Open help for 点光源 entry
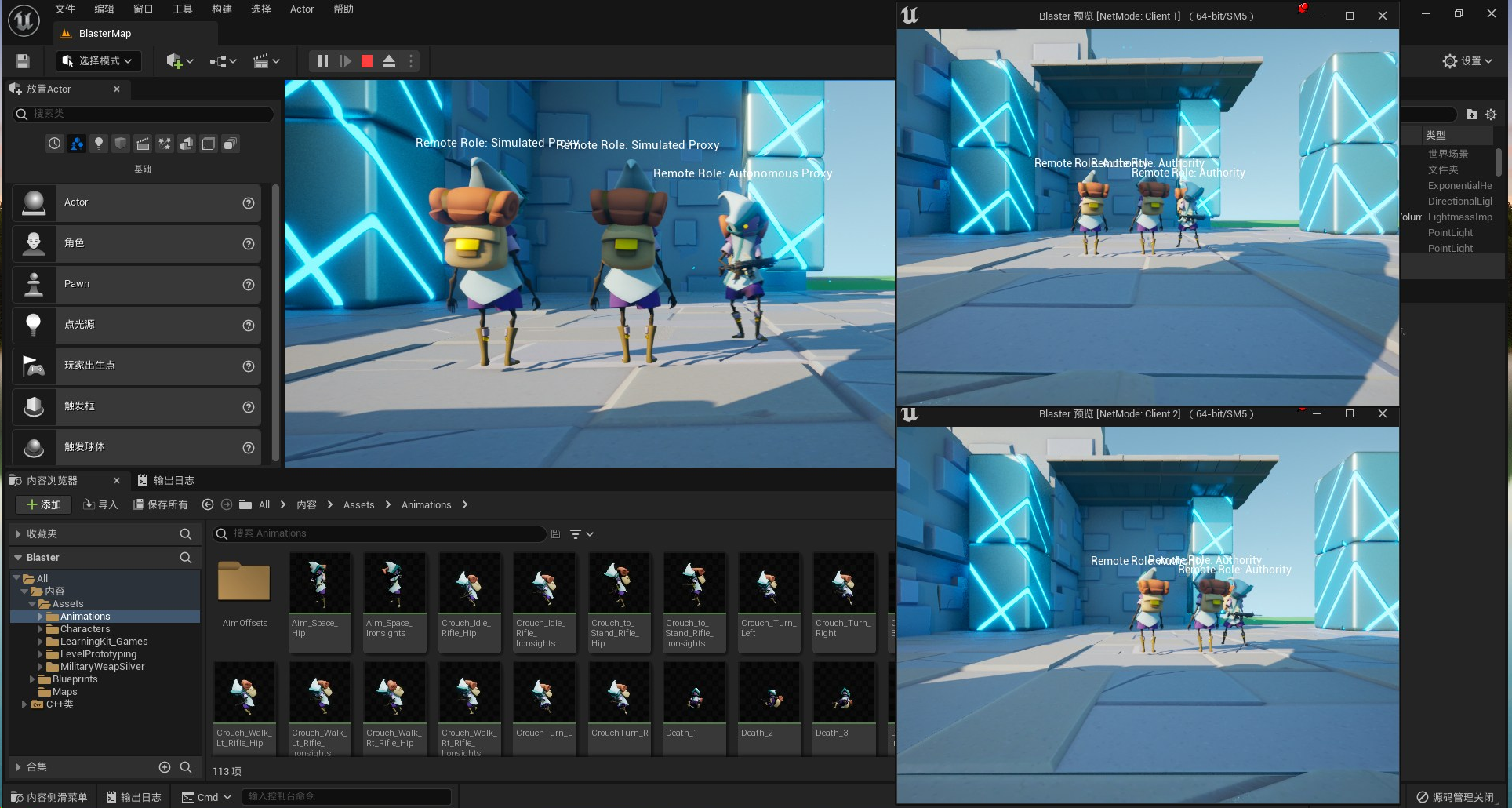This screenshot has height=808, width=1512. 249,326
